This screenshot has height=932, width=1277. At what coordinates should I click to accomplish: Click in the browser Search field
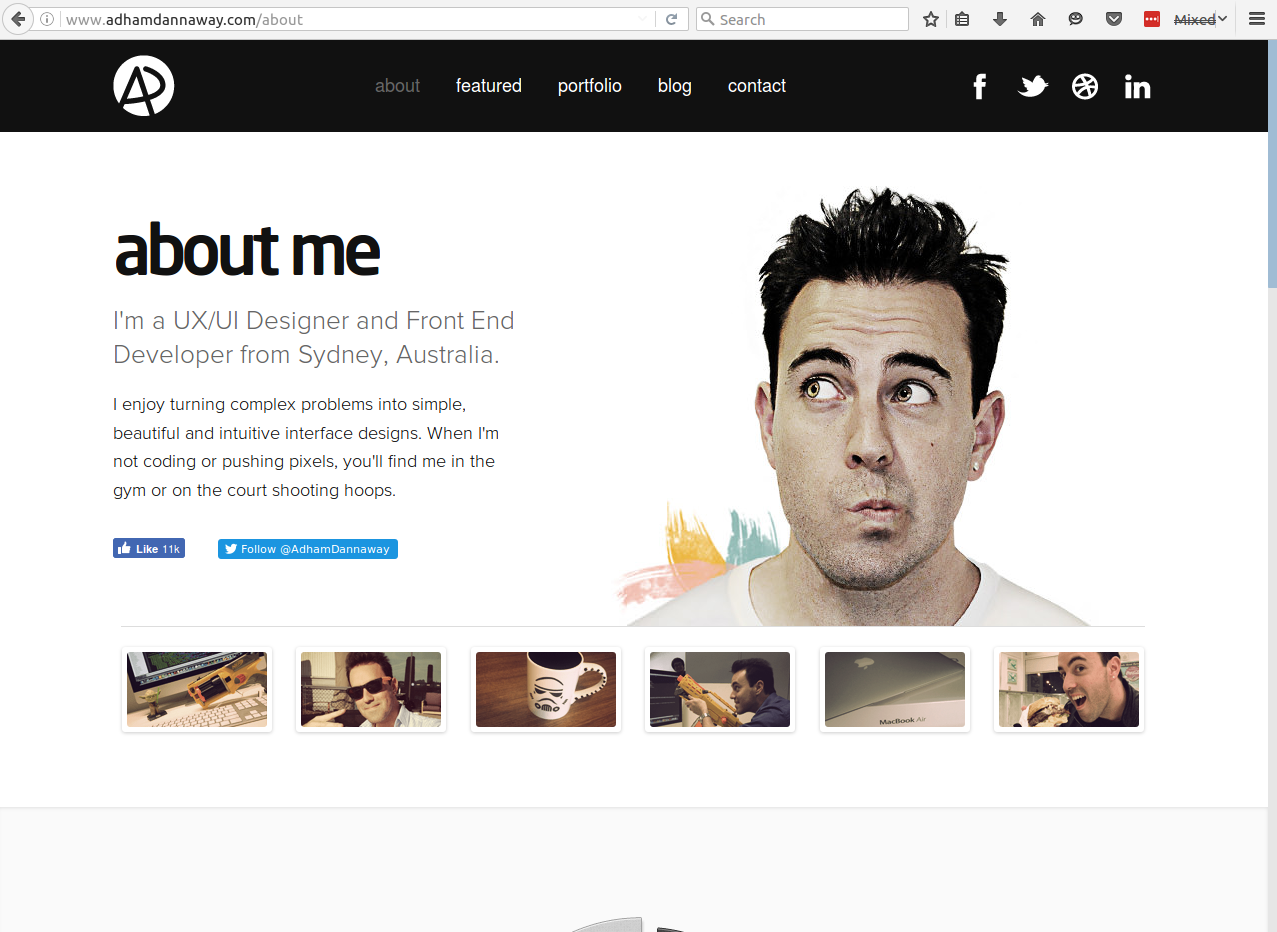(x=810, y=19)
